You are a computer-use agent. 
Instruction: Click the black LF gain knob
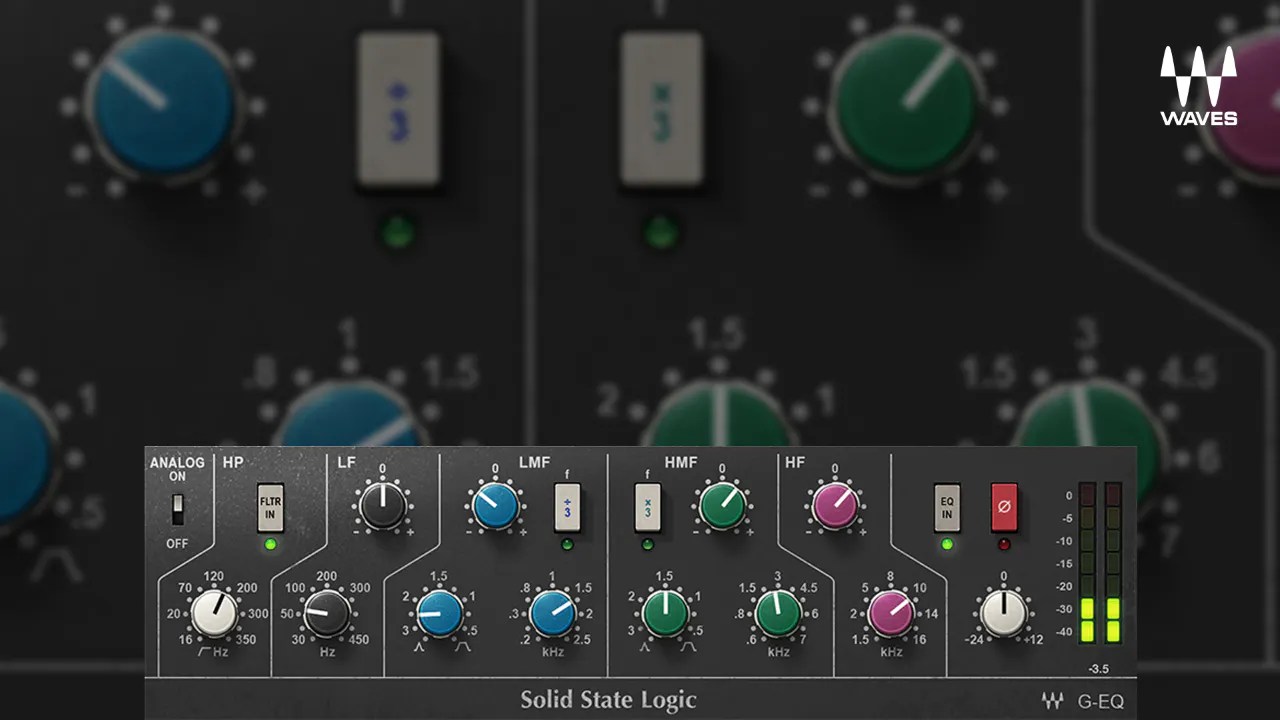[x=384, y=505]
